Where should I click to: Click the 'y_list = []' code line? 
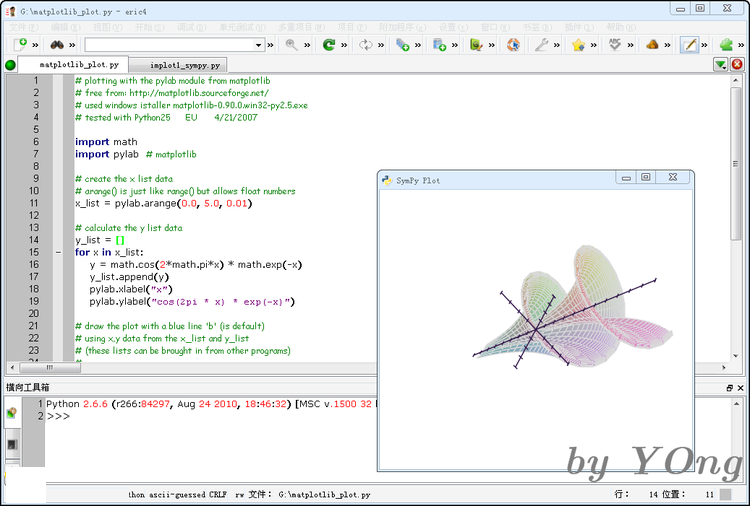point(99,240)
